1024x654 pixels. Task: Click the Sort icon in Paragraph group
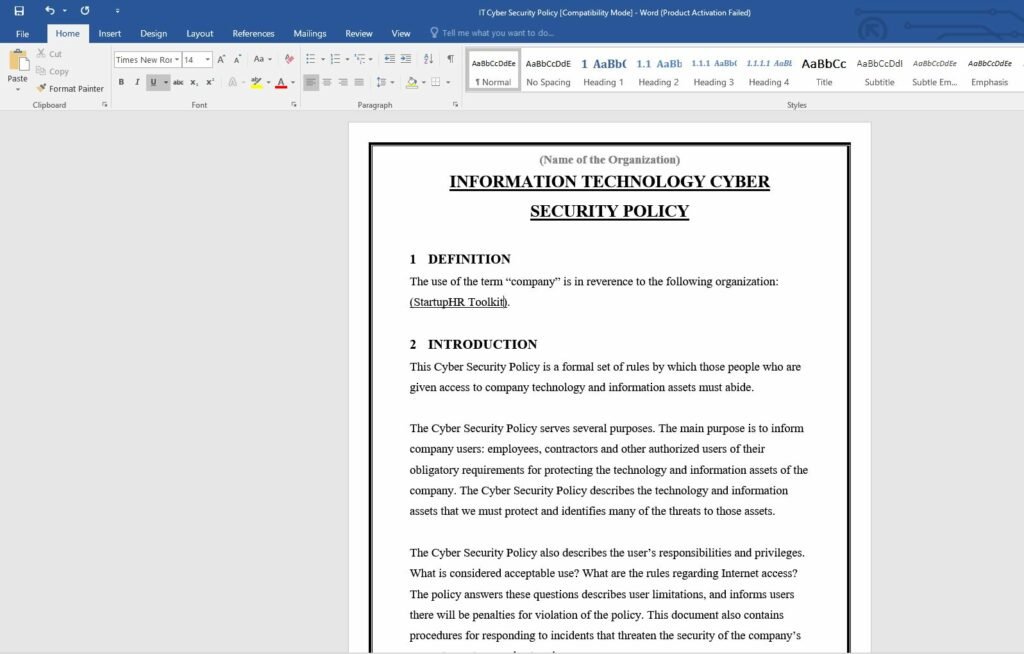pos(429,59)
